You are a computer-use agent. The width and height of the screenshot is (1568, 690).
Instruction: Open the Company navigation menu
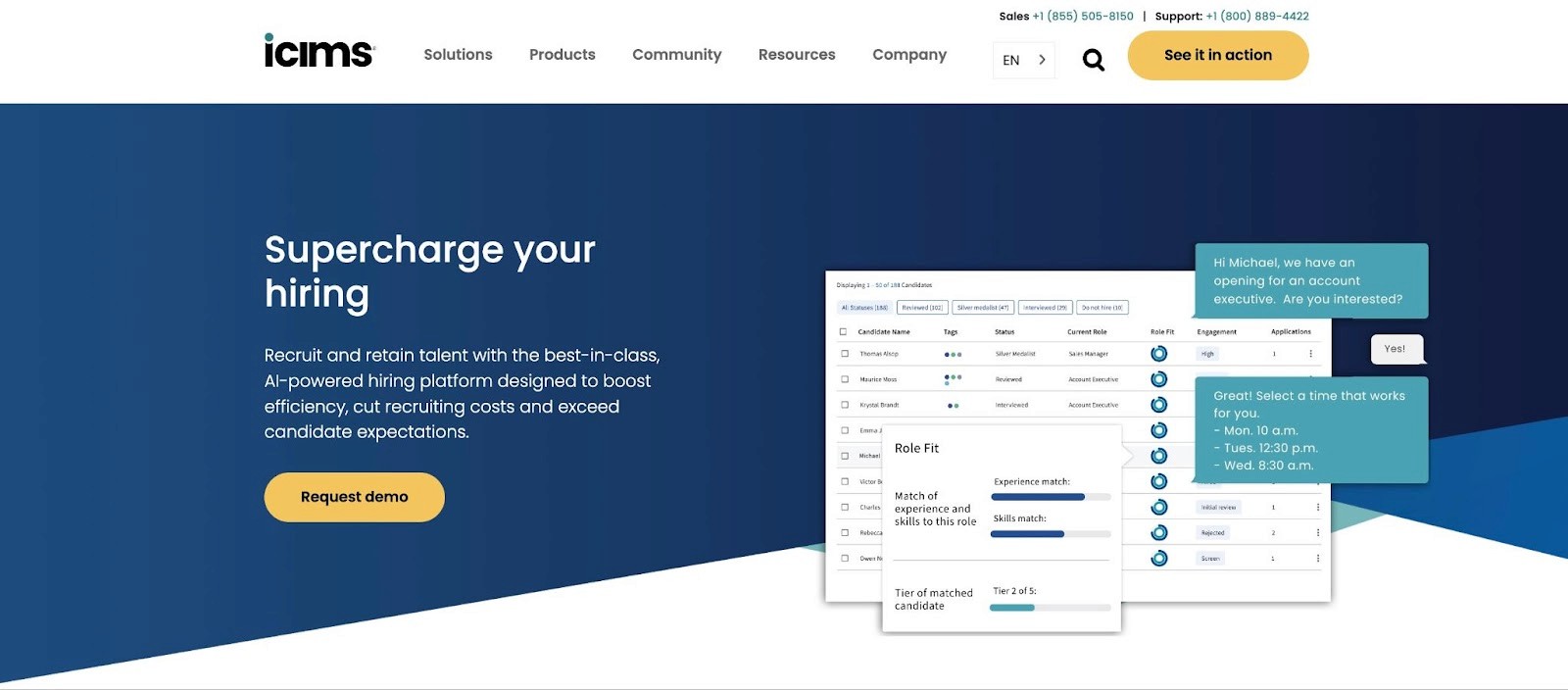pyautogui.click(x=909, y=55)
